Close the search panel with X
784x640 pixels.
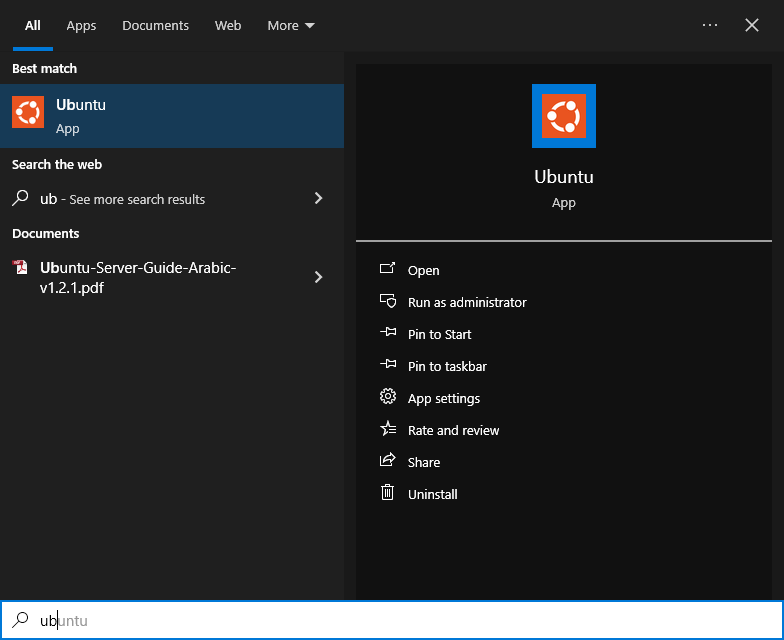(752, 25)
